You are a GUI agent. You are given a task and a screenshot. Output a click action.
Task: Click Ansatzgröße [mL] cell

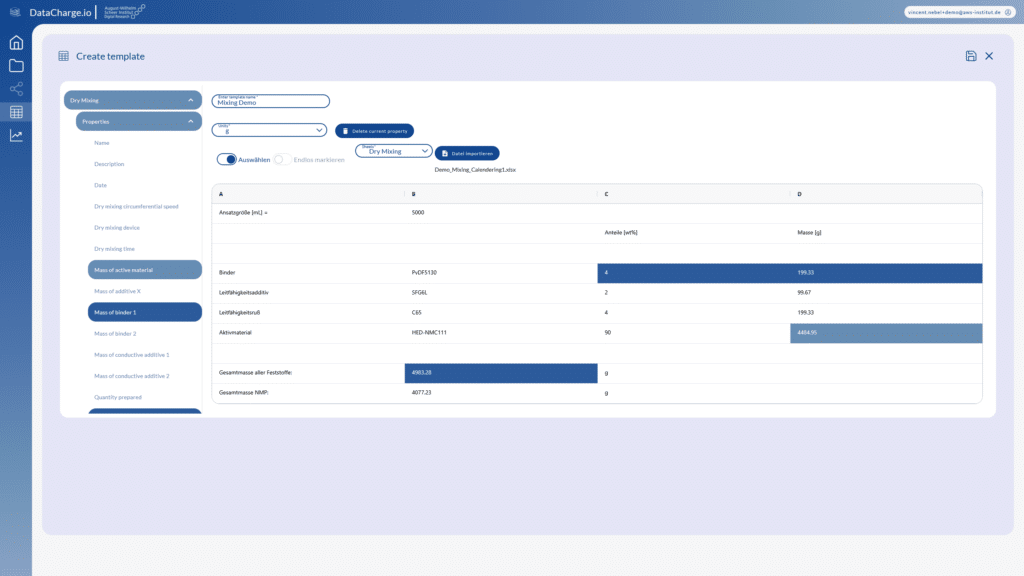tap(308, 213)
